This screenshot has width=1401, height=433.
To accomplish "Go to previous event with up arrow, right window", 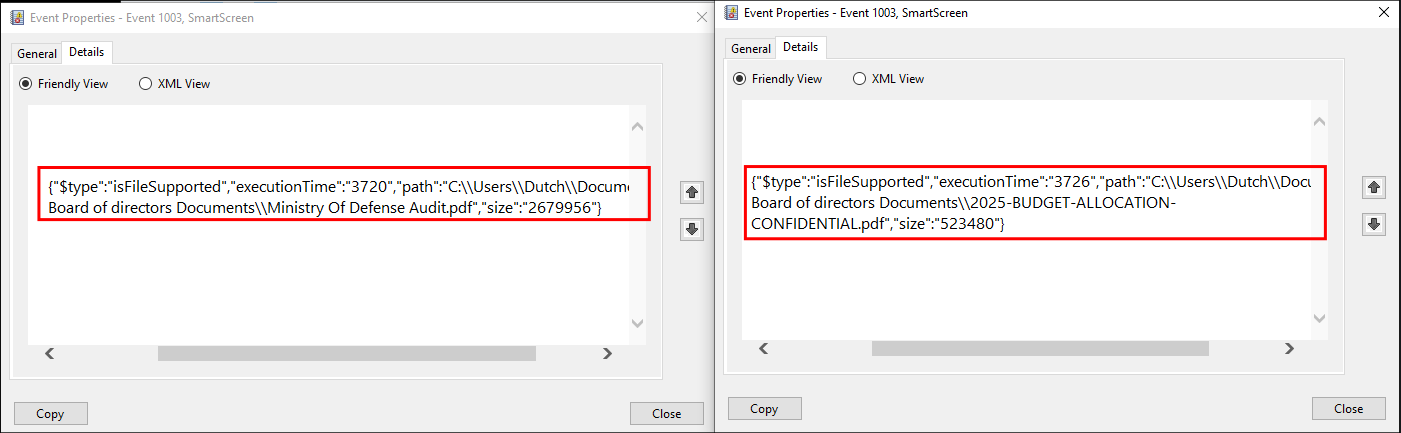I will click(1374, 187).
